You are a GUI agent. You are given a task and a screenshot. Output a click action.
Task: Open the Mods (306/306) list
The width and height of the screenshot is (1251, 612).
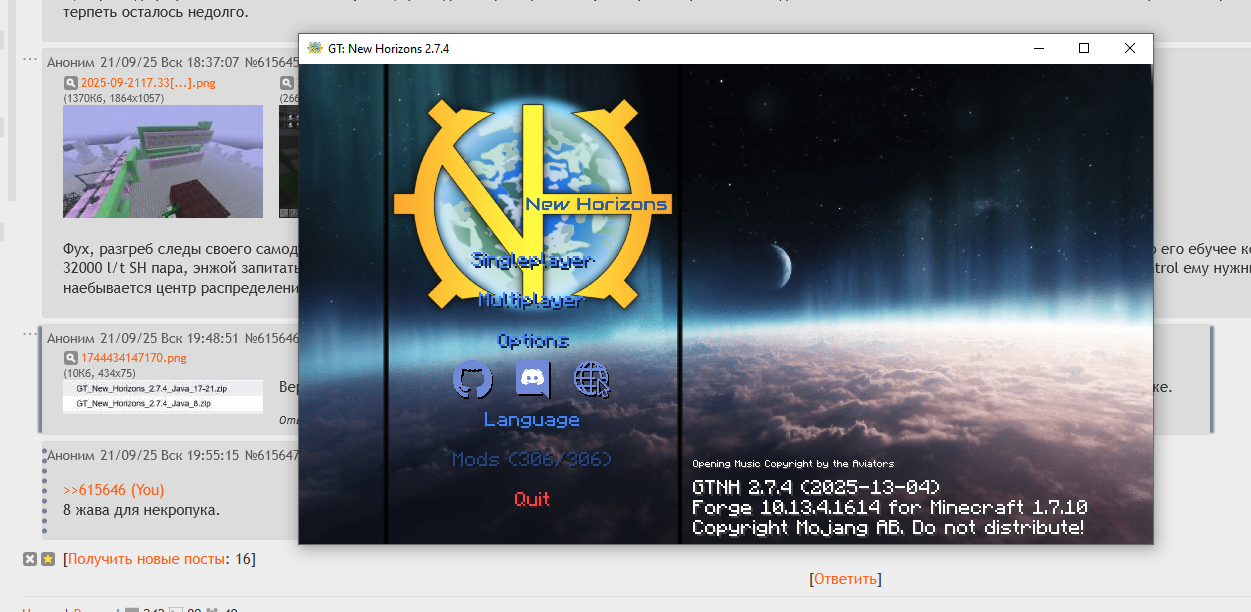coord(532,460)
